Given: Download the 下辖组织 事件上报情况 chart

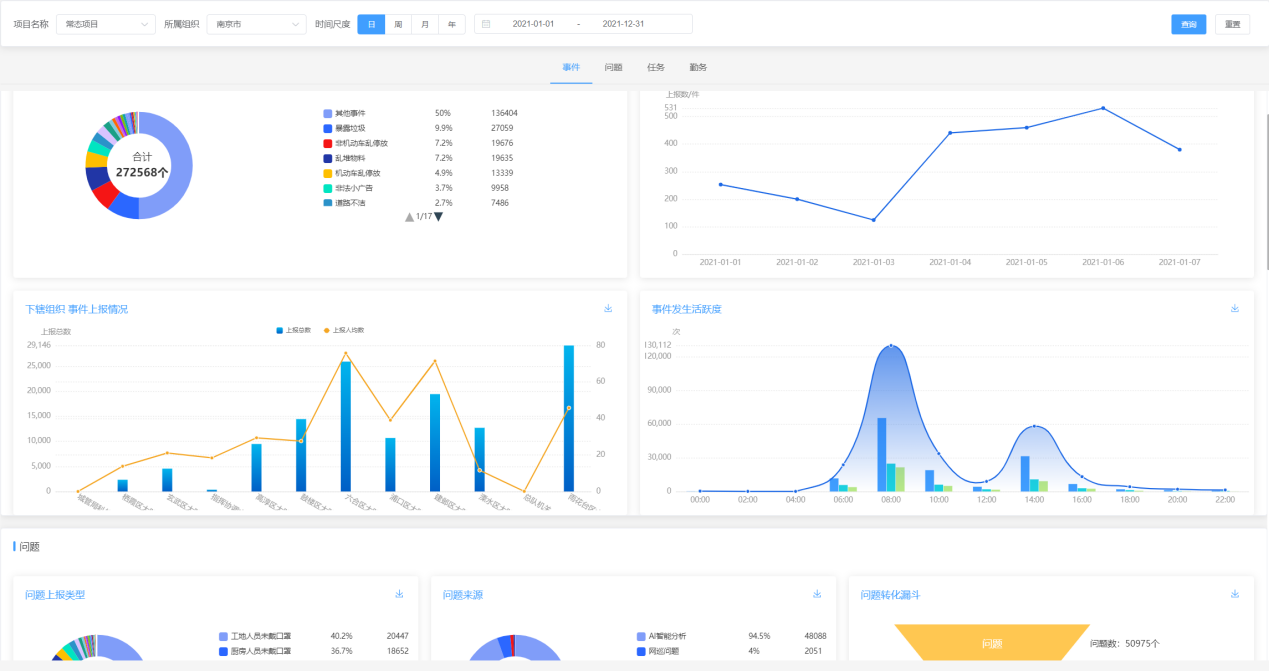Looking at the screenshot, I should (x=608, y=308).
